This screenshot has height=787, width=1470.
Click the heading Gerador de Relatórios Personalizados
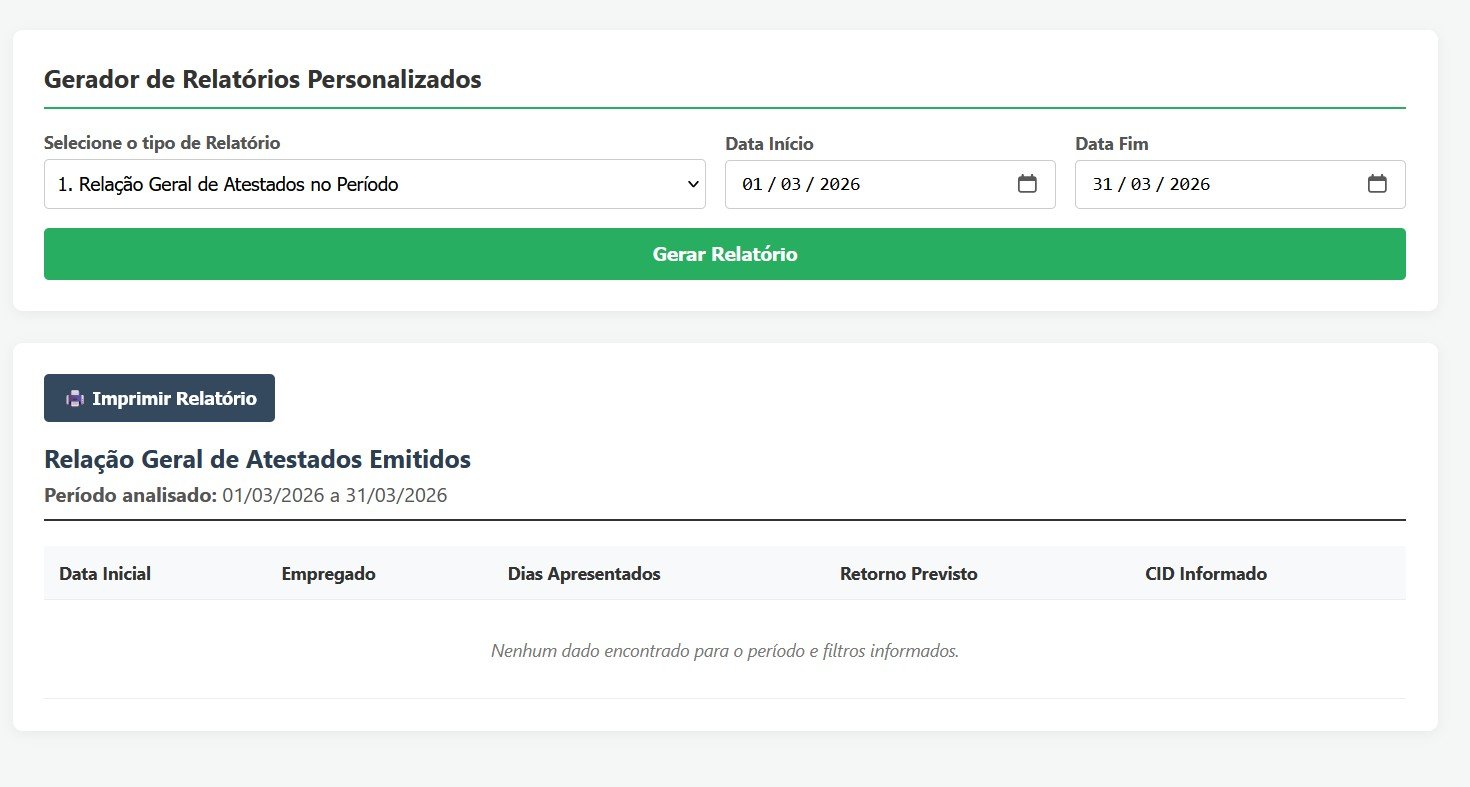[x=262, y=79]
